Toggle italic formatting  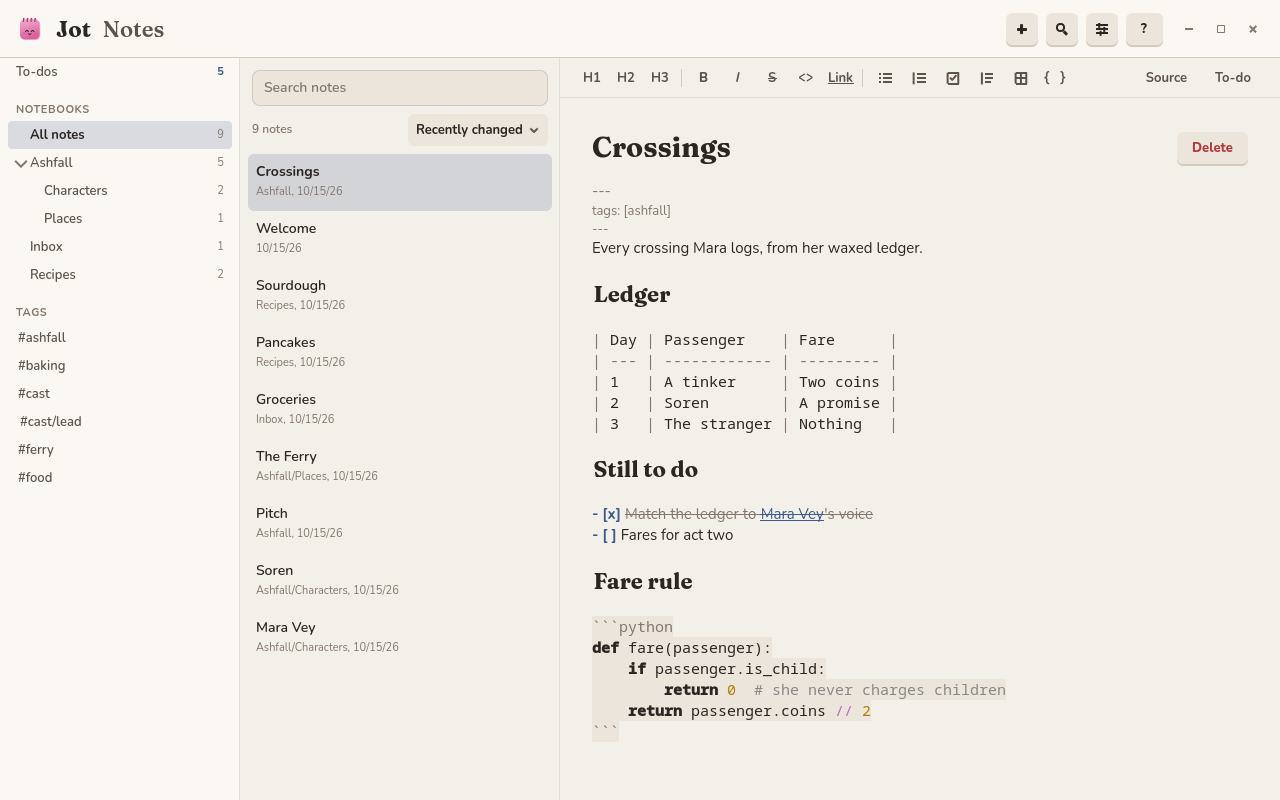[x=738, y=77]
